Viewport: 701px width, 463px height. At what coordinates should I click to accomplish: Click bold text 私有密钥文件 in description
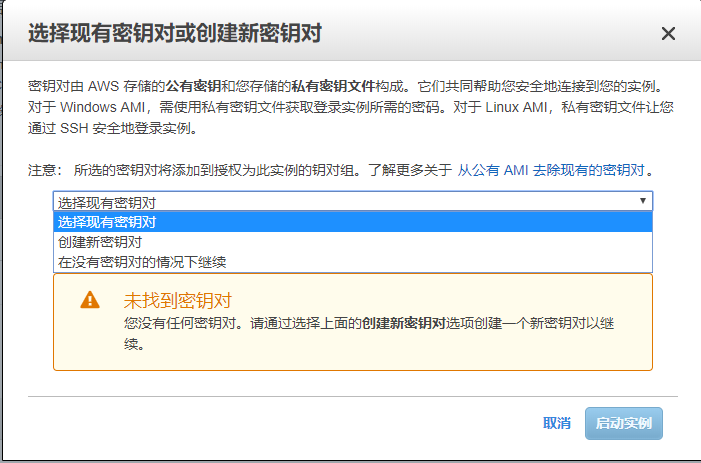coord(333,86)
